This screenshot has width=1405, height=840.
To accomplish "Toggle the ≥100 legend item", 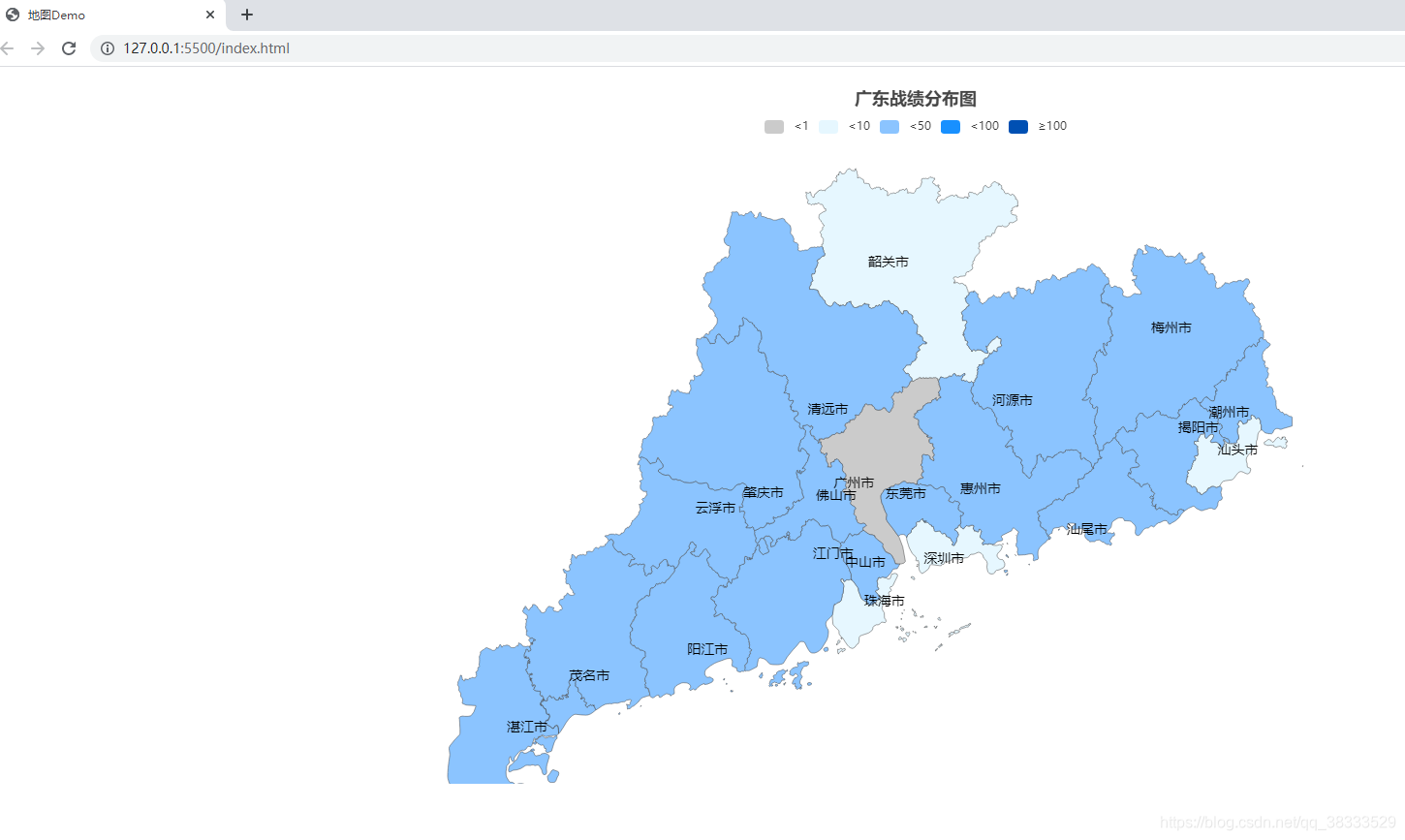I will (x=1033, y=126).
